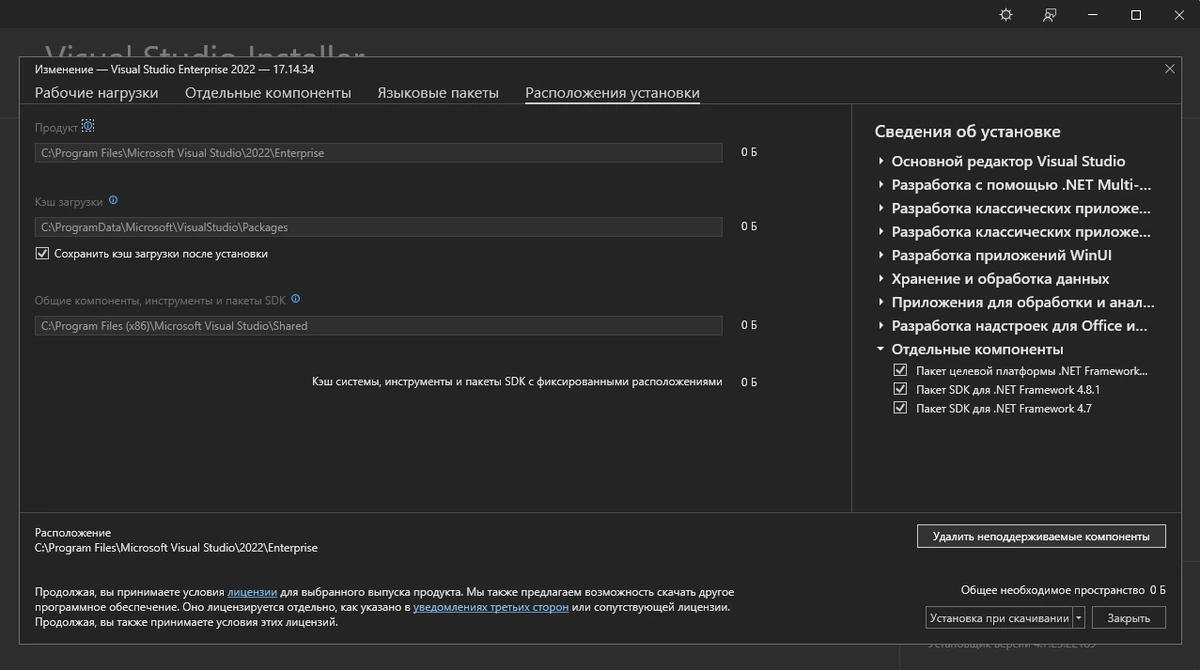
Task: Expand Приложения для обработки и анал…
Action: click(881, 302)
